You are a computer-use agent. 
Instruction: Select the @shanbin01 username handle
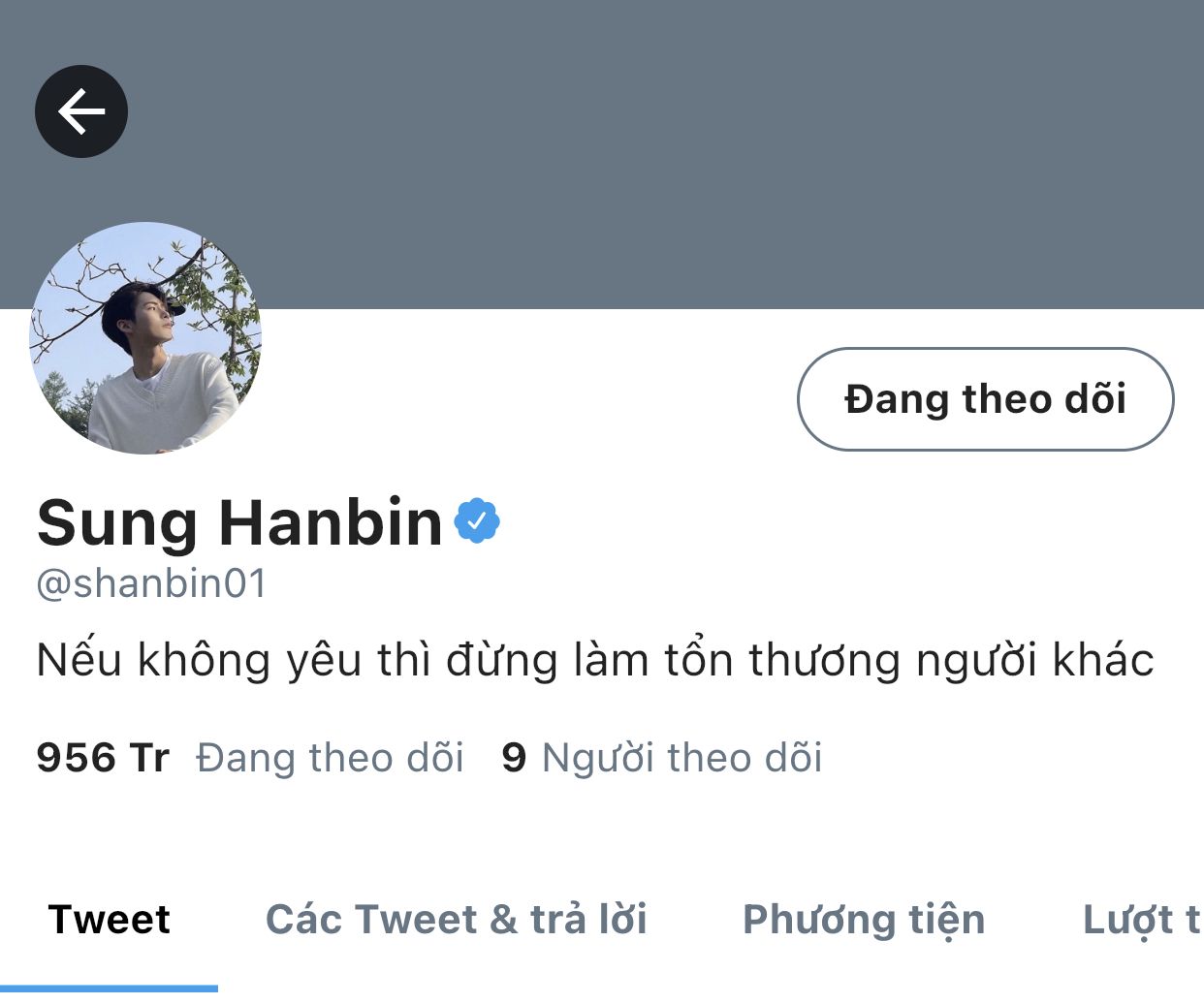(151, 583)
